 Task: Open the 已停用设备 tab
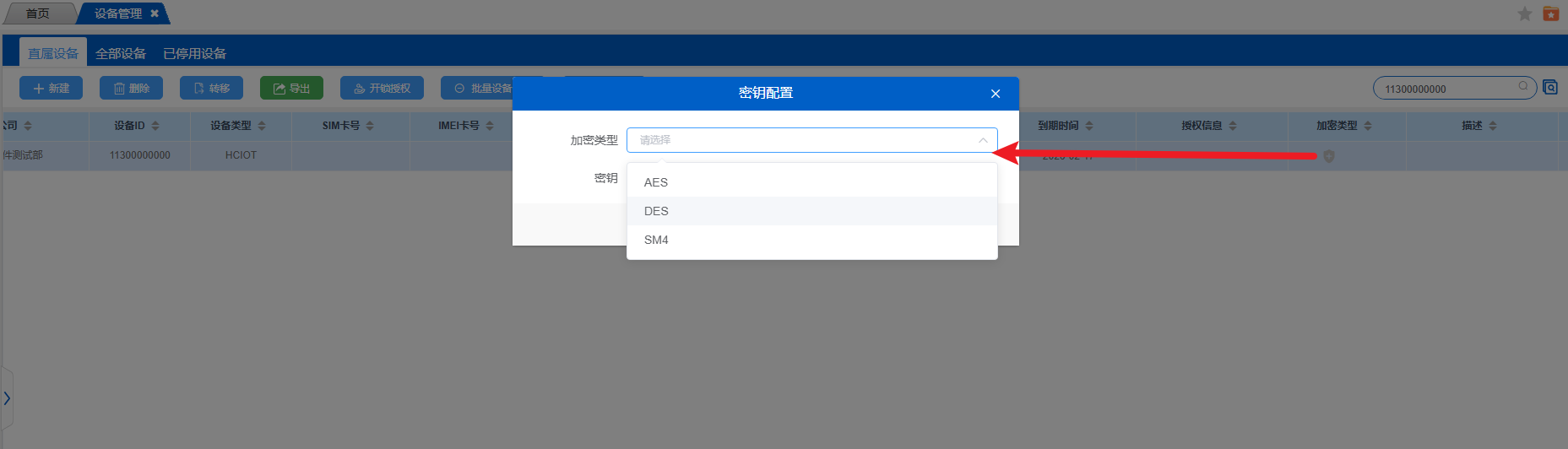194,53
